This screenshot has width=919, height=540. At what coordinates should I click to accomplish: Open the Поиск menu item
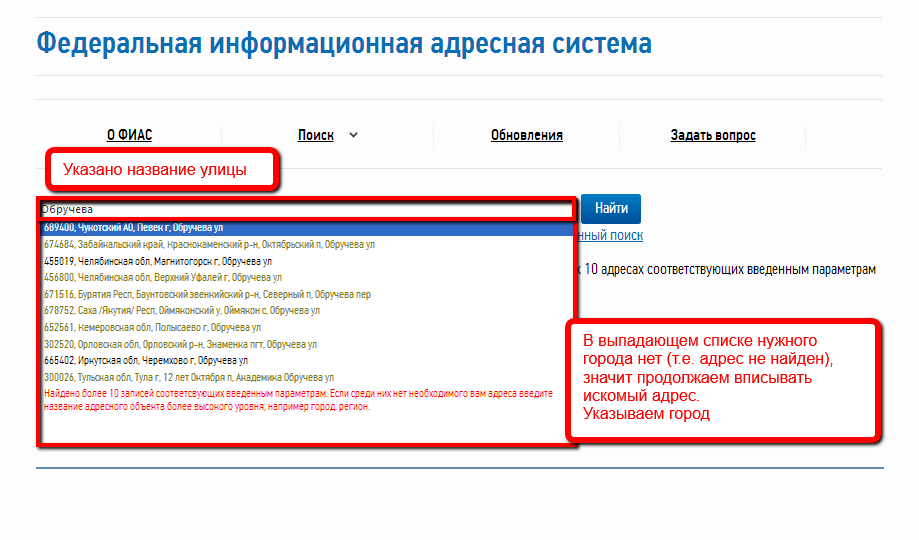(315, 135)
